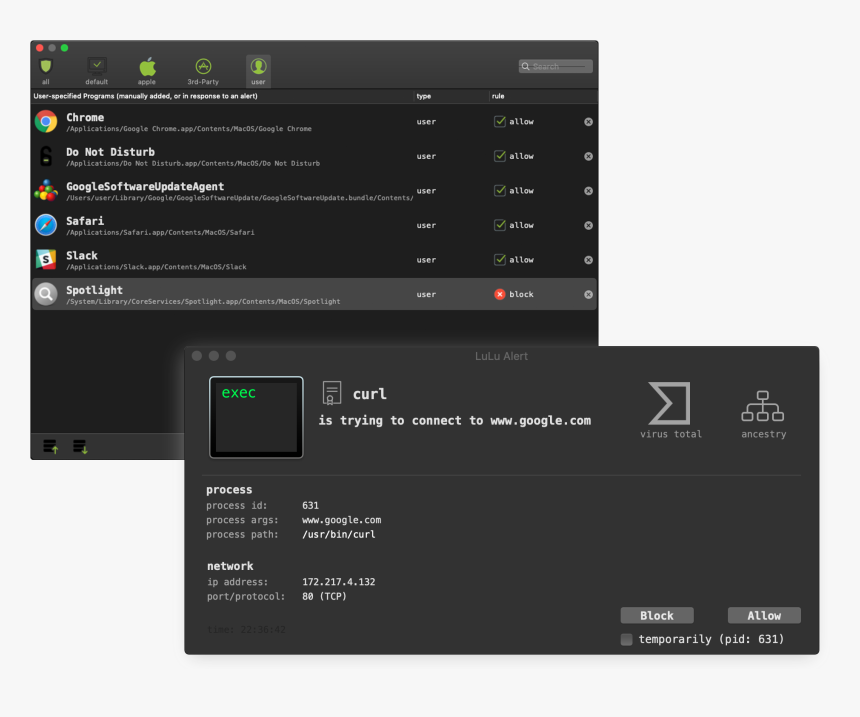Open virus total lookup
The width and height of the screenshot is (860, 717).
(x=670, y=410)
